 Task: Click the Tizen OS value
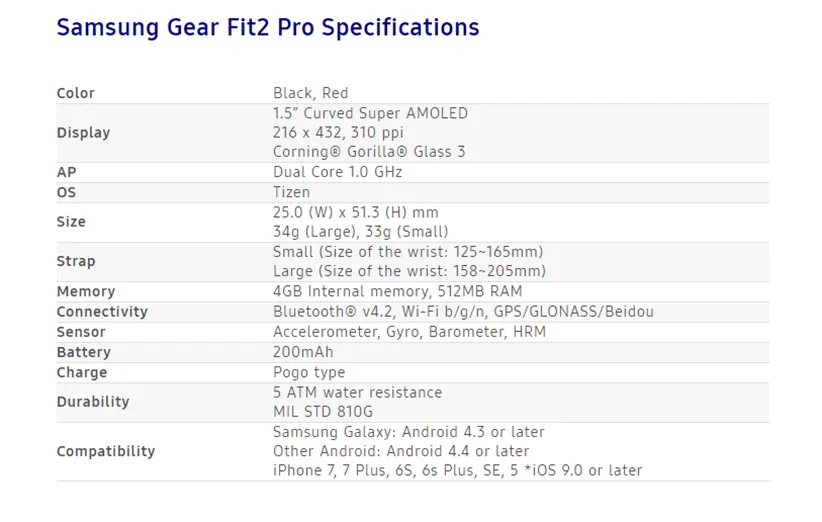point(291,192)
